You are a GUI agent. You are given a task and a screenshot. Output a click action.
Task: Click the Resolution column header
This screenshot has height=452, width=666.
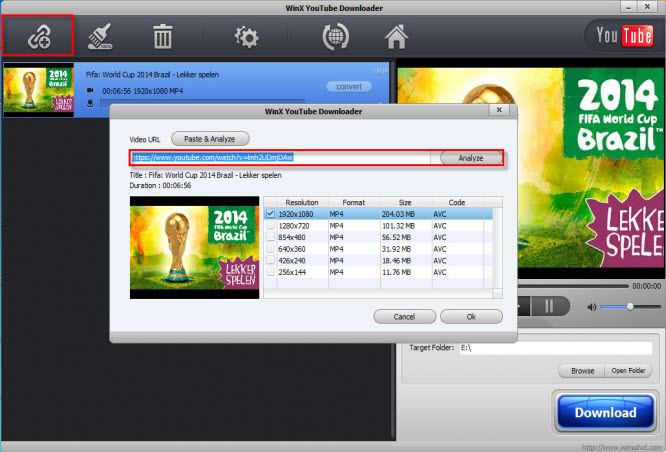point(302,202)
